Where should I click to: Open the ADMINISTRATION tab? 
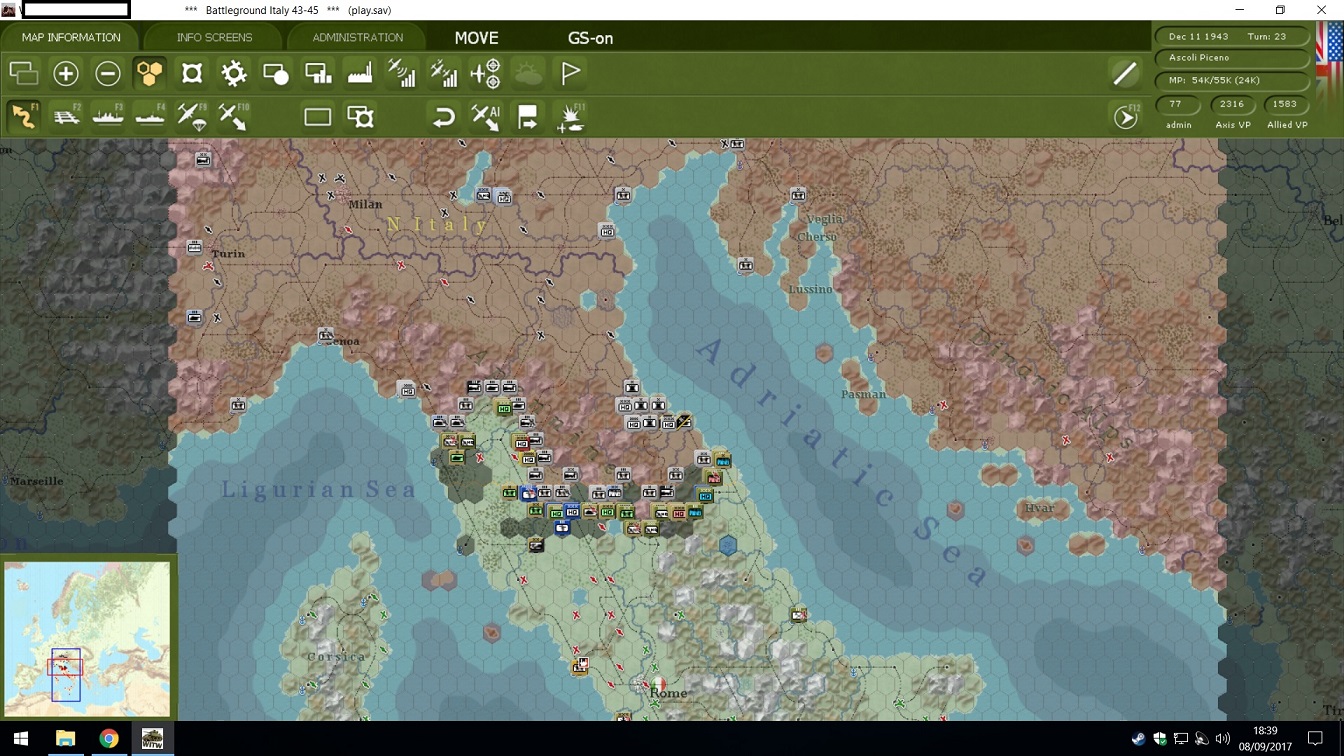pyautogui.click(x=357, y=38)
